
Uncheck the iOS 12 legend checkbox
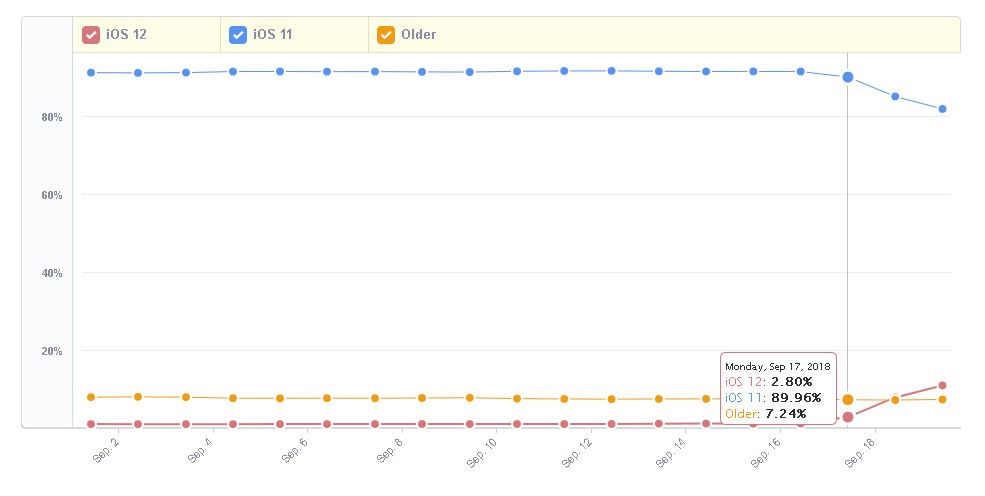(91, 35)
